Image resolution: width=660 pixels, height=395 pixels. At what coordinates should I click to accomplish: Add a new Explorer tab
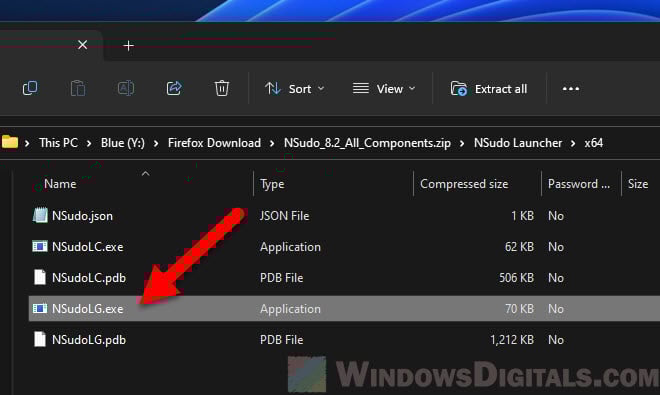[x=128, y=45]
